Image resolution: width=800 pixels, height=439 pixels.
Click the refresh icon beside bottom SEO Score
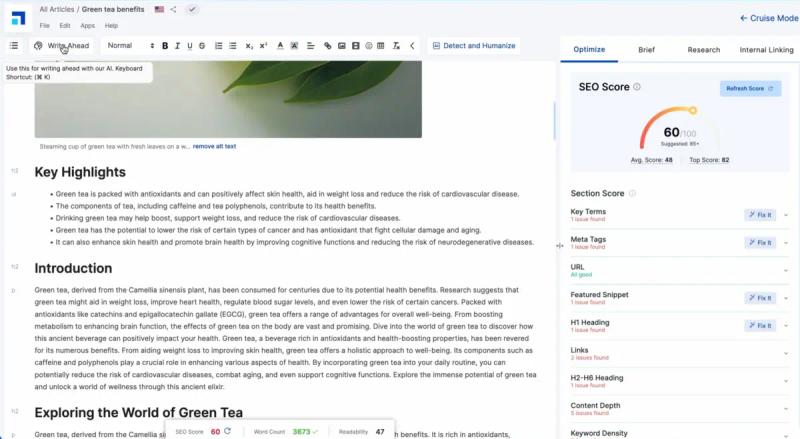(228, 431)
